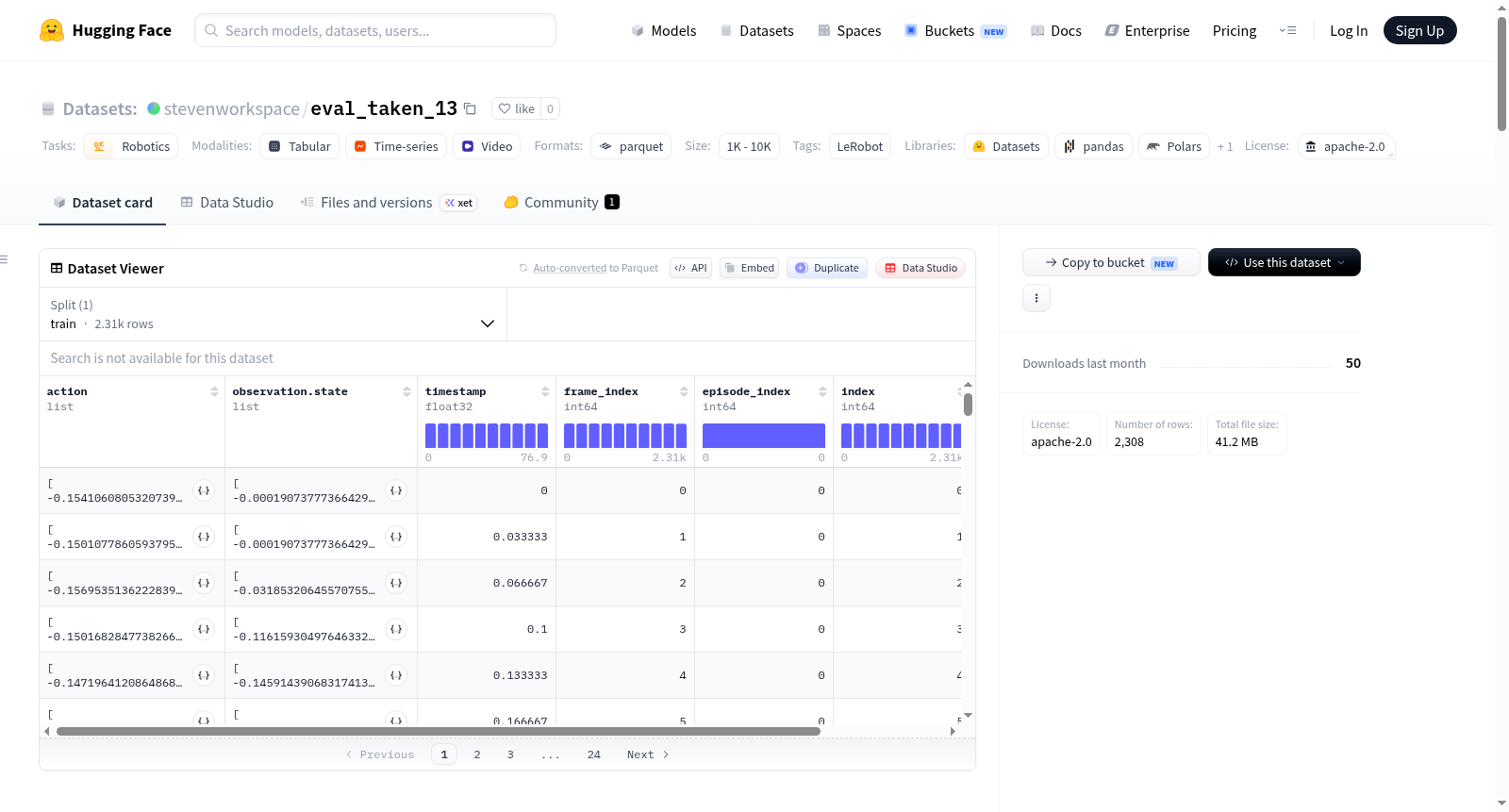Go to page 3 of the table
This screenshot has height=812, width=1509.
(x=510, y=754)
